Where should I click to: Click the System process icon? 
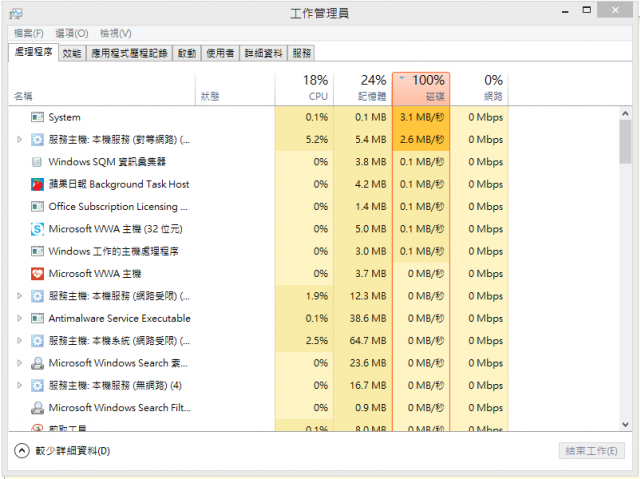(x=37, y=118)
